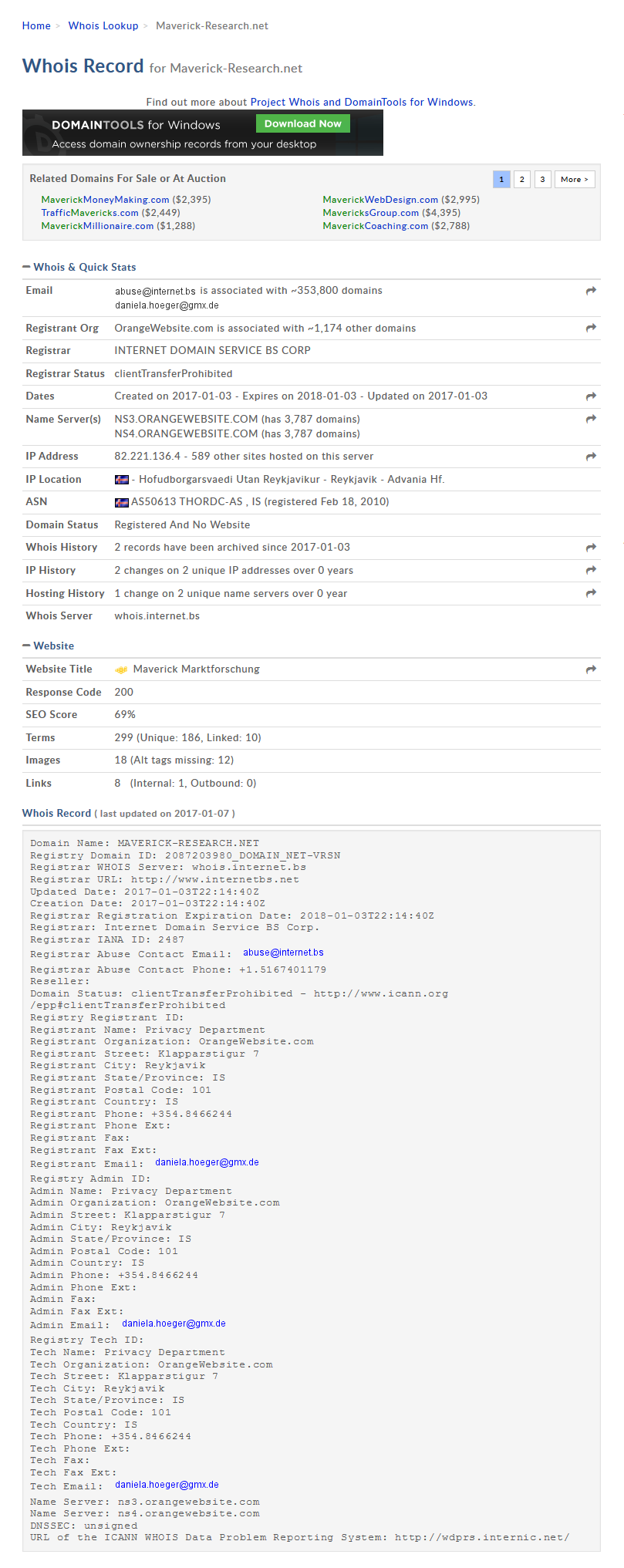This screenshot has height=1568, width=624.
Task: Select page 1 of related domains
Action: 501,179
